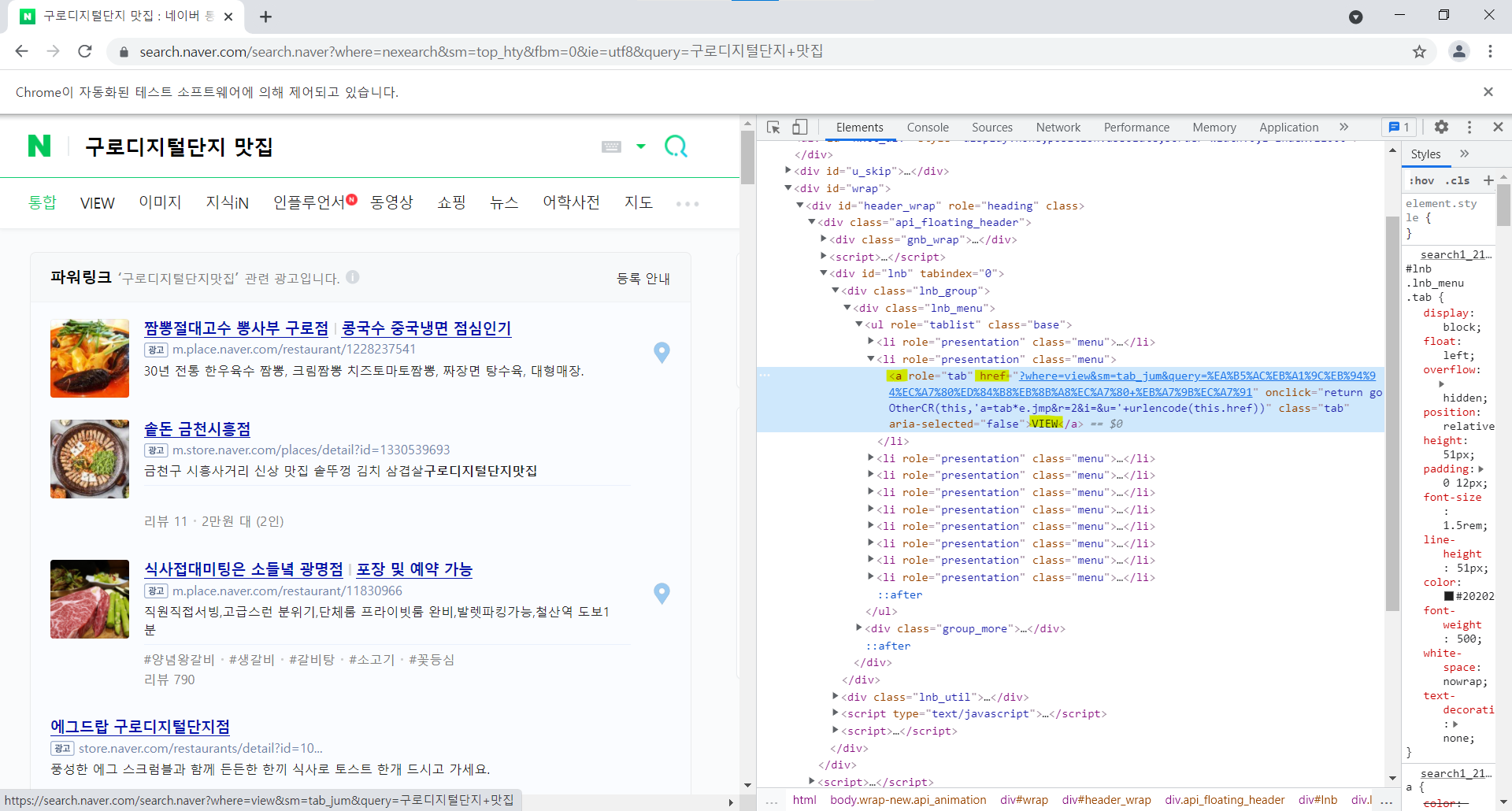This screenshot has width=1512, height=811.
Task: Open the Memory tab in DevTools
Action: (1214, 127)
